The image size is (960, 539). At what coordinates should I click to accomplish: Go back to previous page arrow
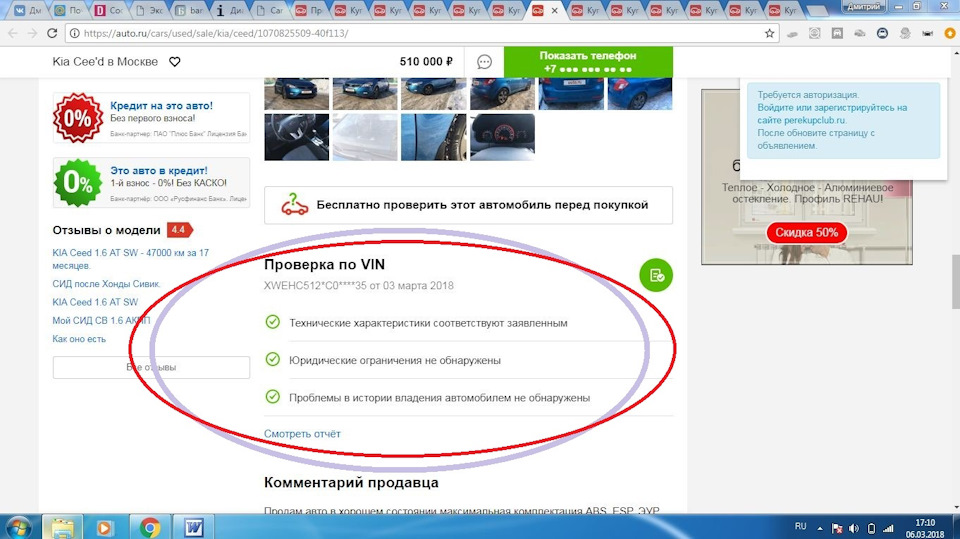(x=13, y=33)
